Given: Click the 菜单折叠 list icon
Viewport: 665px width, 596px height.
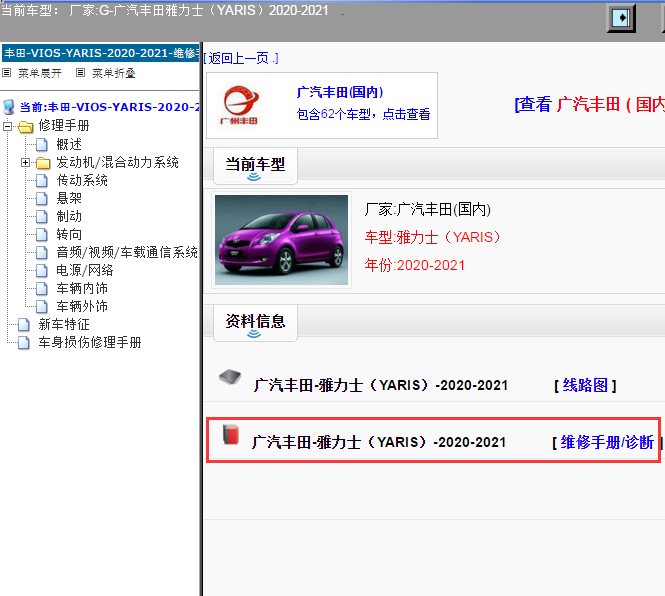Looking at the screenshot, I should tap(81, 73).
